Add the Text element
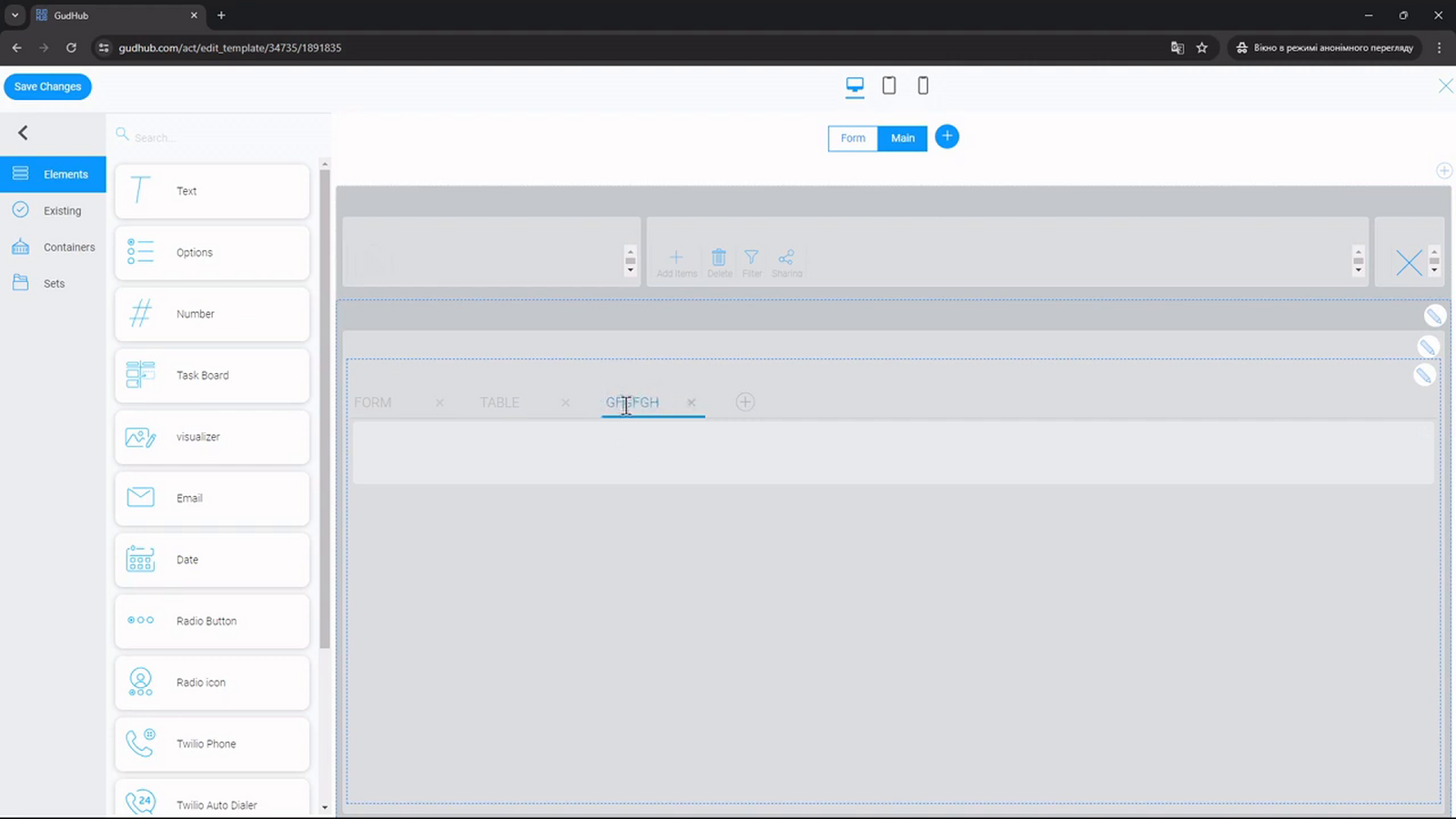 pos(212,191)
